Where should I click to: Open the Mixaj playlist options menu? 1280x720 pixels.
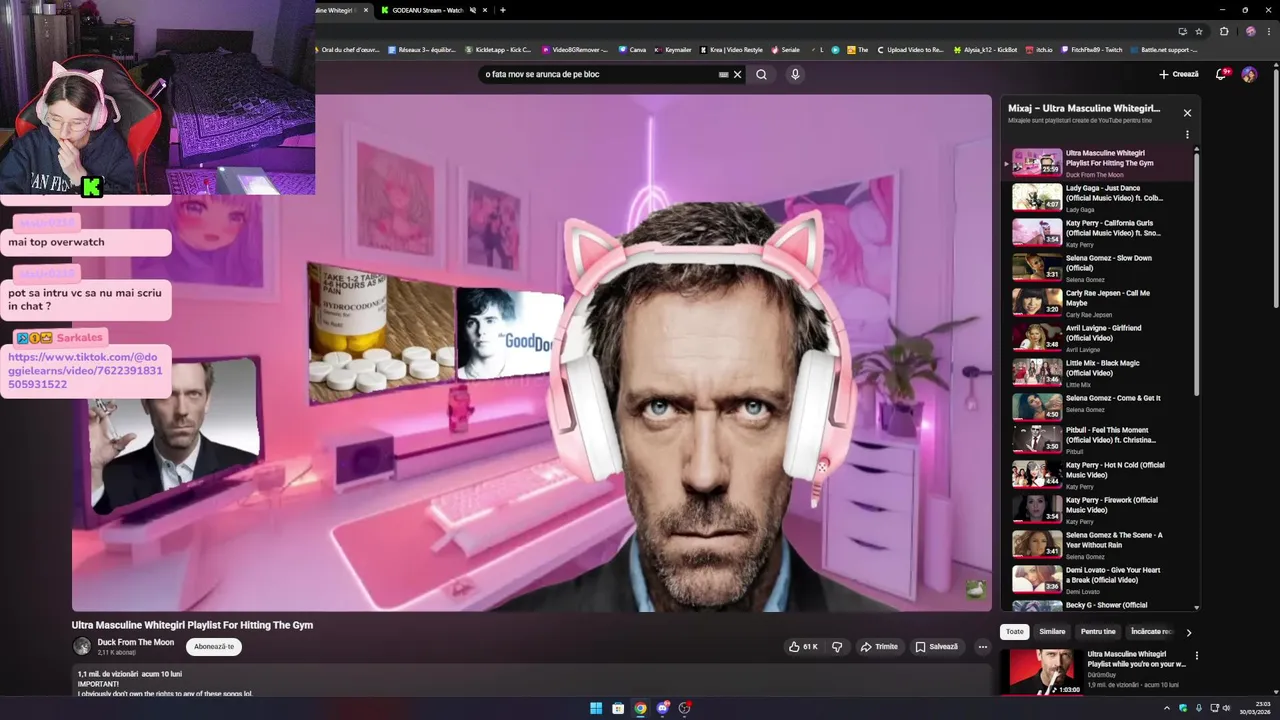coord(1187,134)
